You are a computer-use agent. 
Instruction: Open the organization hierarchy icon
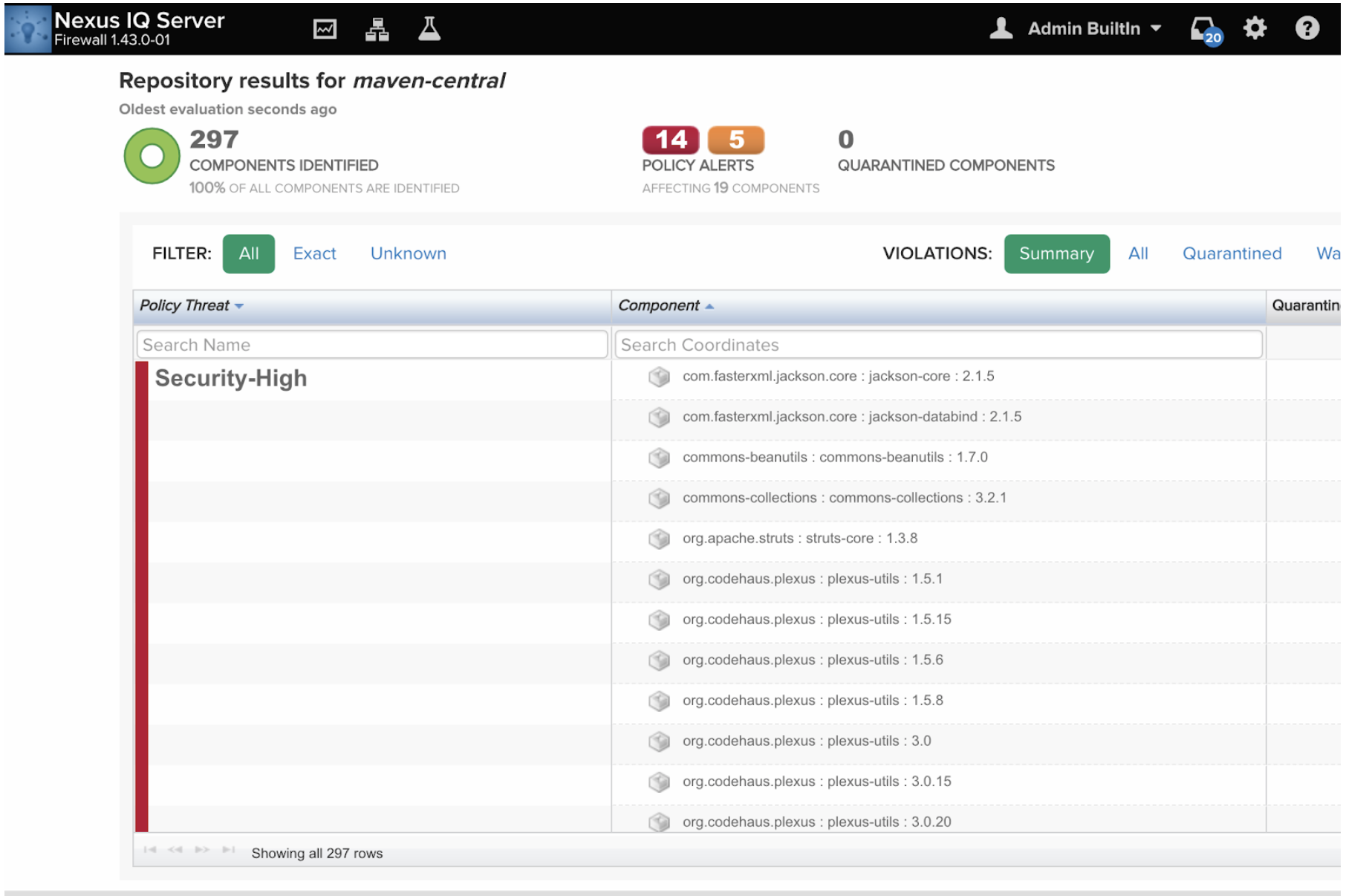tap(377, 29)
